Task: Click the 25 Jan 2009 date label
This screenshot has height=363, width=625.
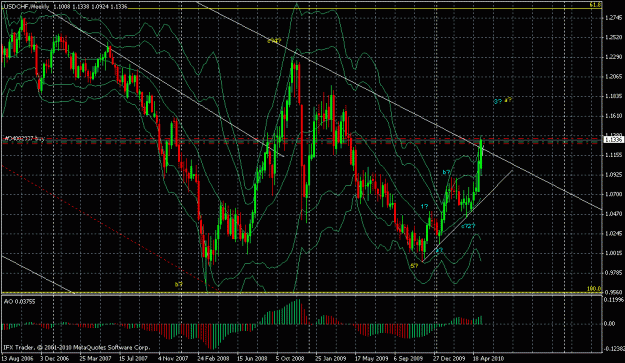Action: click(331, 358)
